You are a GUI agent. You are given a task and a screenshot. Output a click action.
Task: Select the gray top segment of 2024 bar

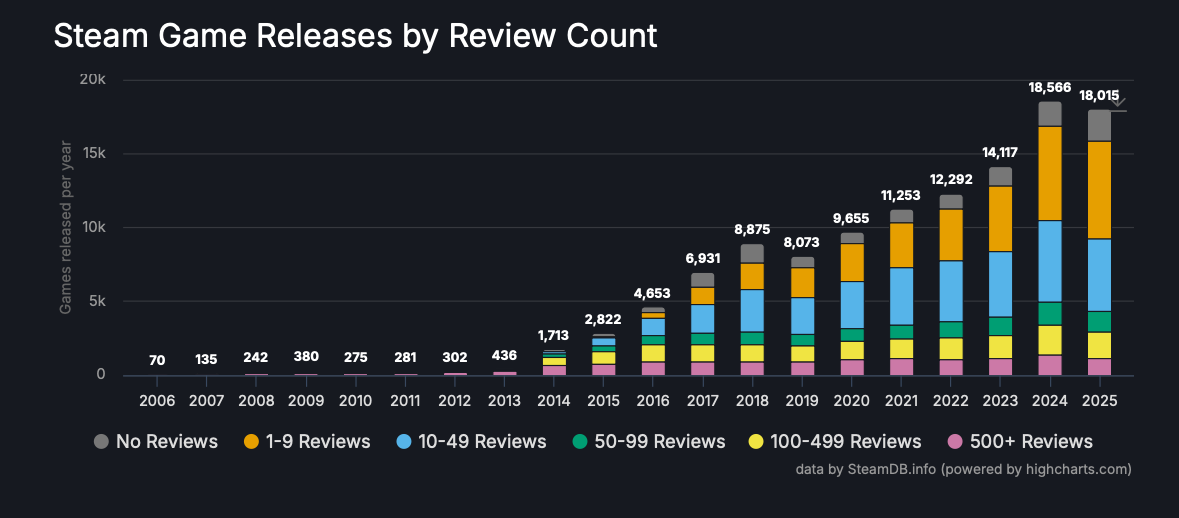click(1049, 114)
